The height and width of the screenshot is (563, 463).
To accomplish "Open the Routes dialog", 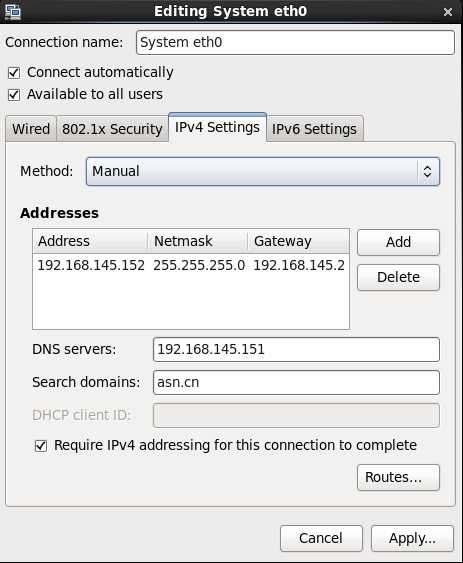I will pos(398,477).
